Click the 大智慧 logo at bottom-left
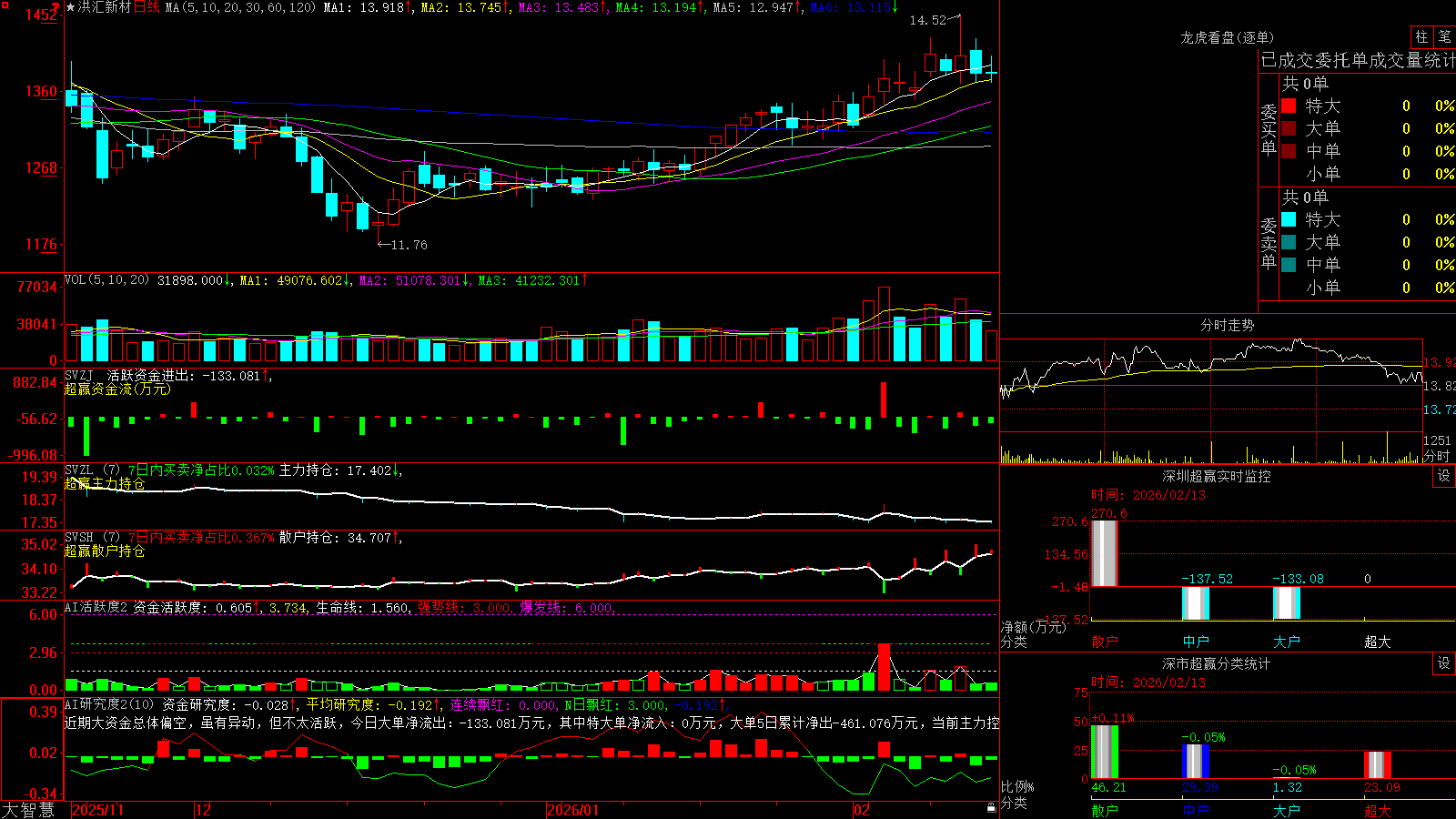Image resolution: width=1456 pixels, height=819 pixels. click(28, 810)
